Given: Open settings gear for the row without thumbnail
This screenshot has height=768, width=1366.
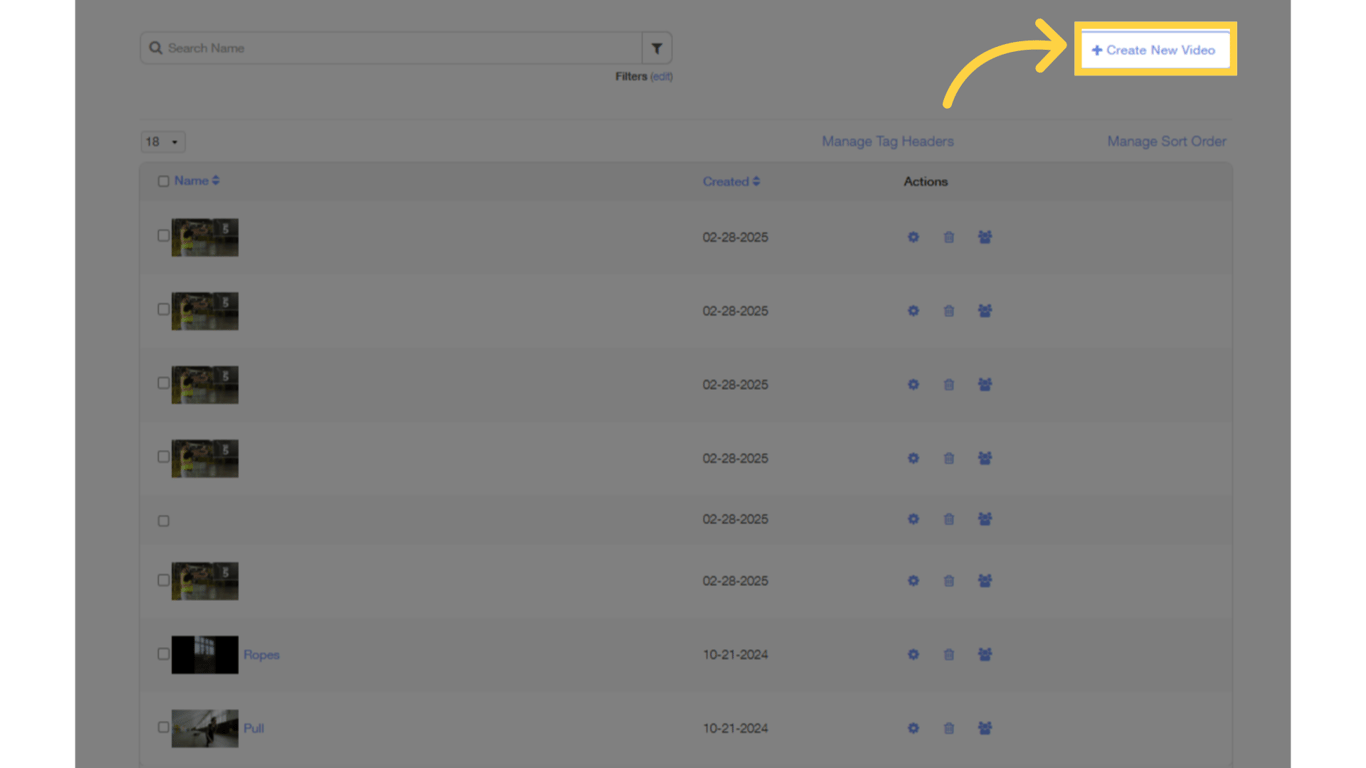Looking at the screenshot, I should (x=913, y=520).
